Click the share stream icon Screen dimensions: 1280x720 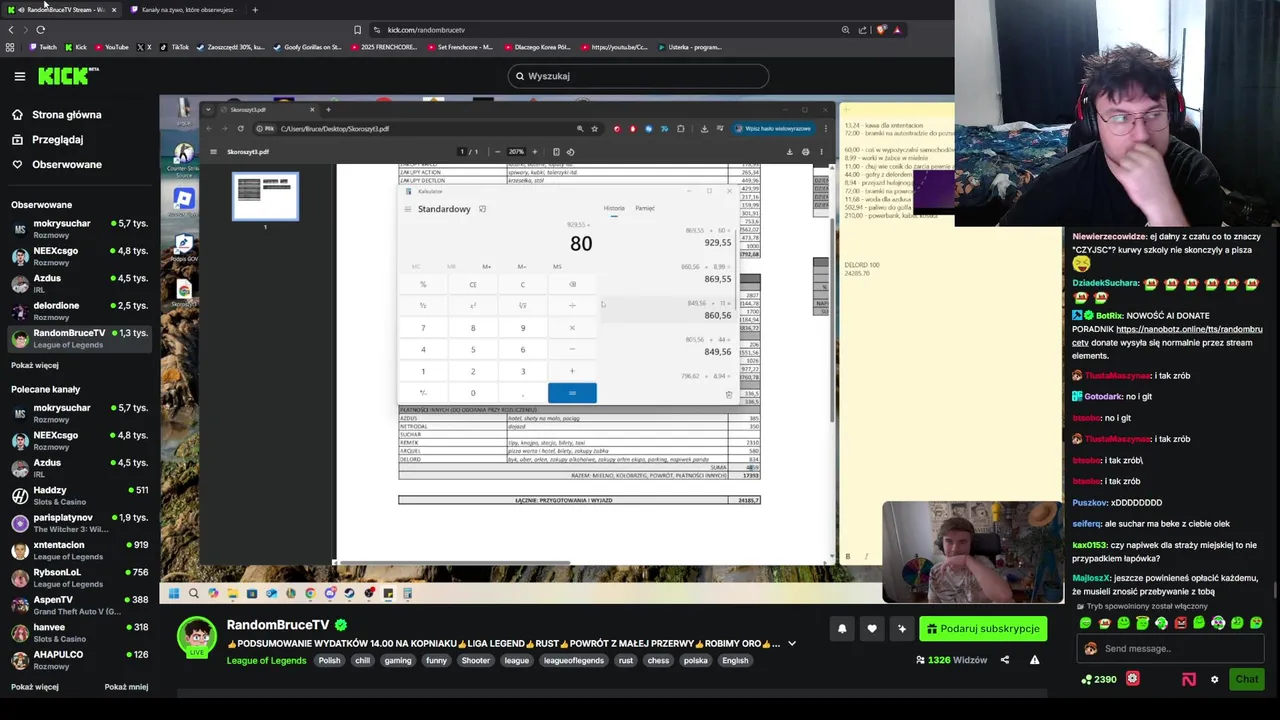(1005, 660)
